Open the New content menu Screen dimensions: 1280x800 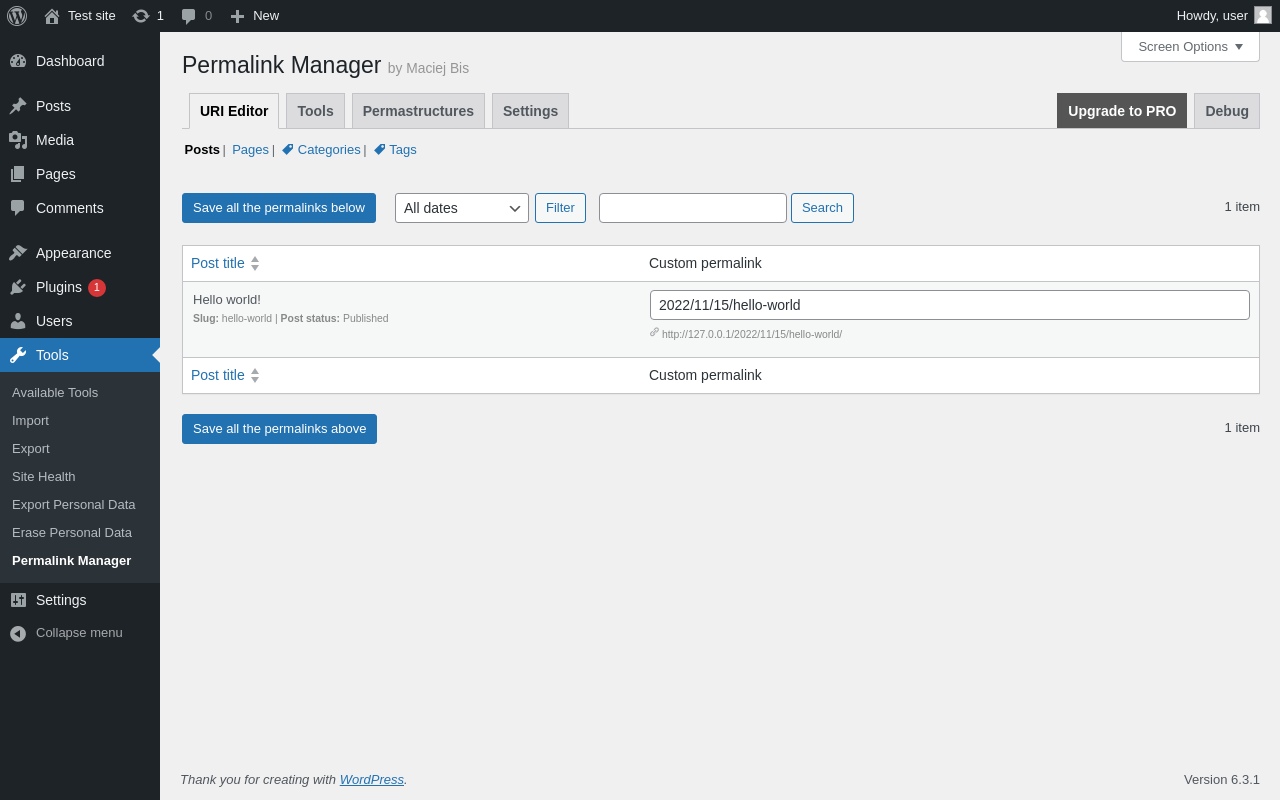click(255, 16)
